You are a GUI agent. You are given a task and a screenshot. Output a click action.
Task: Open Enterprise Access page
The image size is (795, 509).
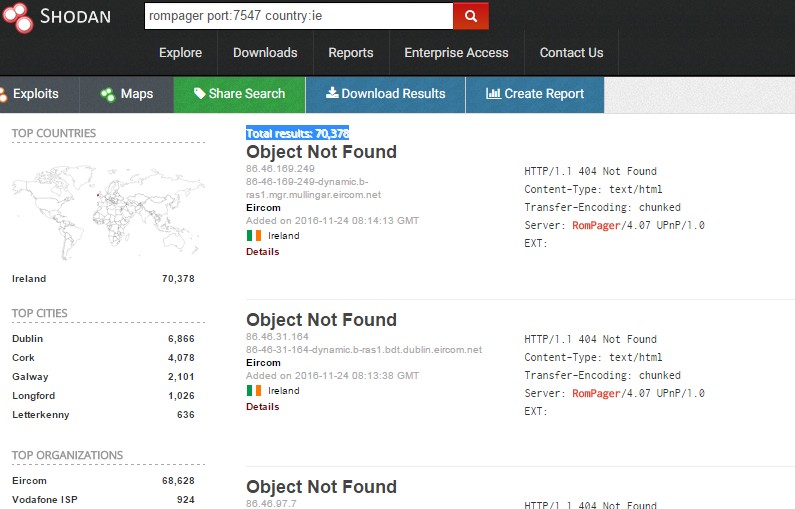456,53
